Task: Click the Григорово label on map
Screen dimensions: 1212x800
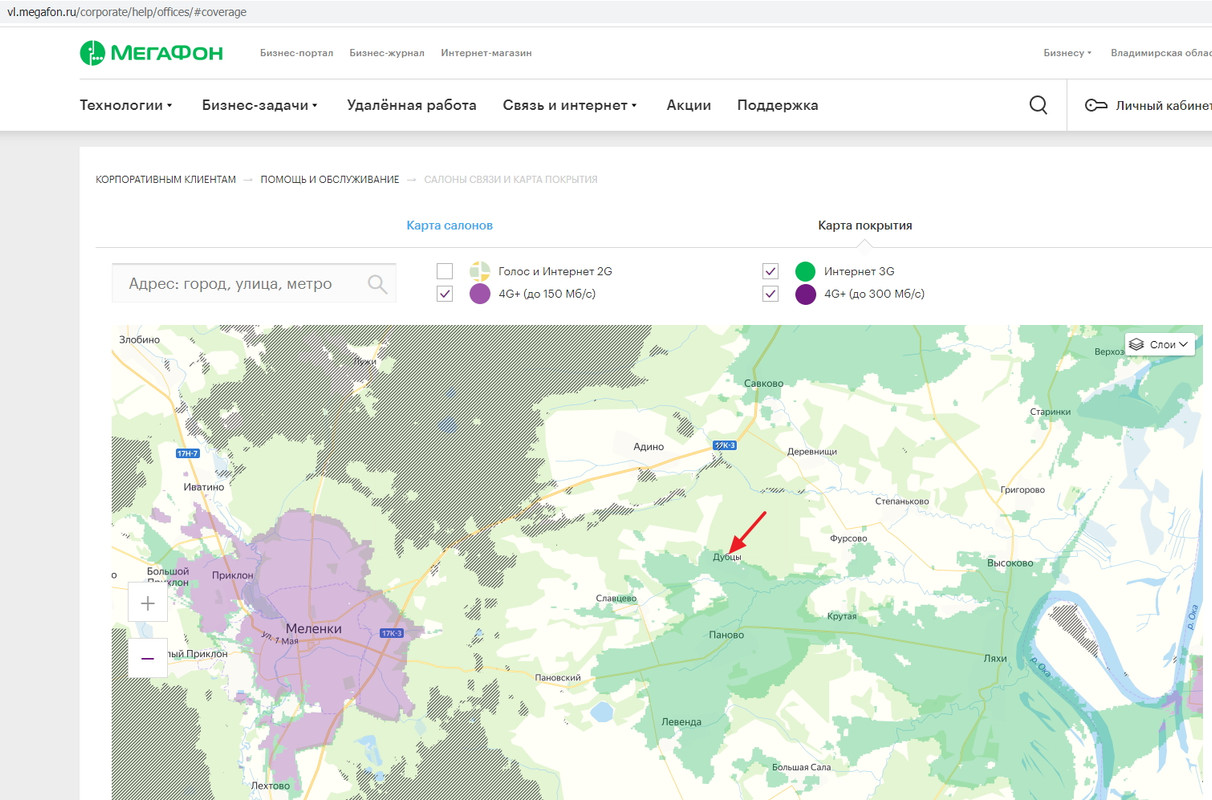Action: pyautogui.click(x=1022, y=491)
